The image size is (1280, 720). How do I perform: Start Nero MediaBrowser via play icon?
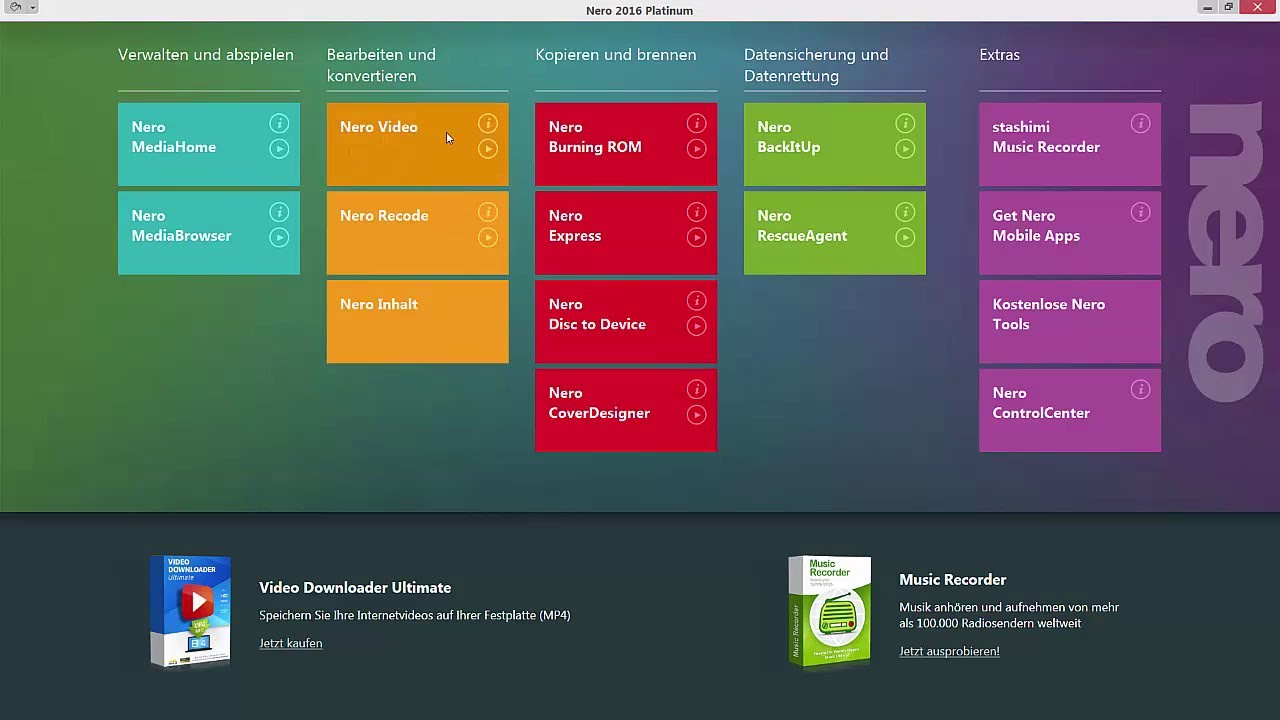[279, 237]
